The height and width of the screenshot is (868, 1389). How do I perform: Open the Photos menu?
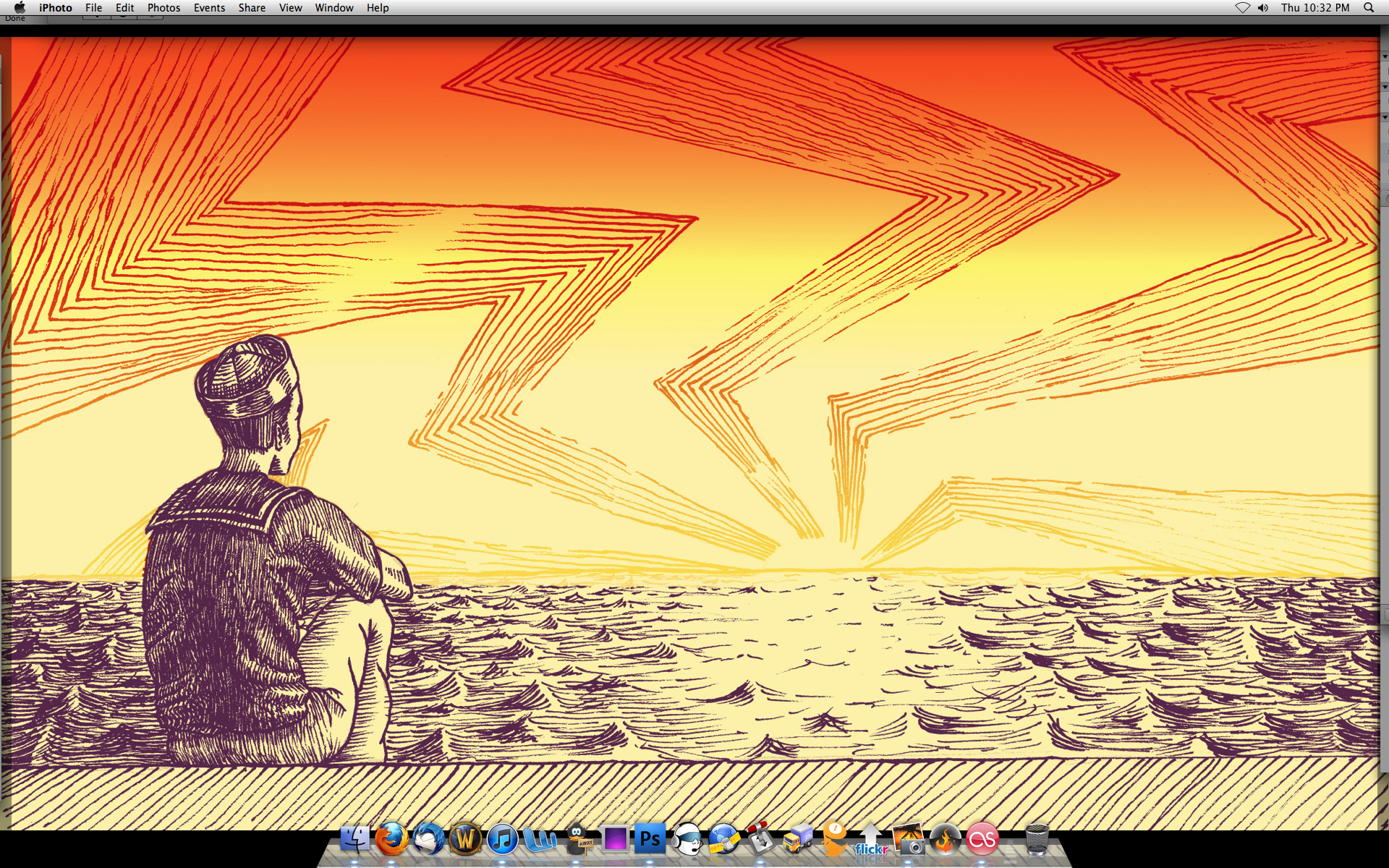(164, 8)
